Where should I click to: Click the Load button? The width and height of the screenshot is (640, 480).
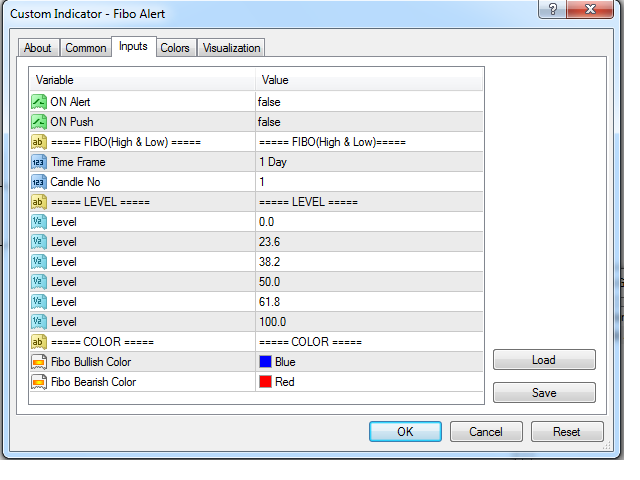point(544,360)
